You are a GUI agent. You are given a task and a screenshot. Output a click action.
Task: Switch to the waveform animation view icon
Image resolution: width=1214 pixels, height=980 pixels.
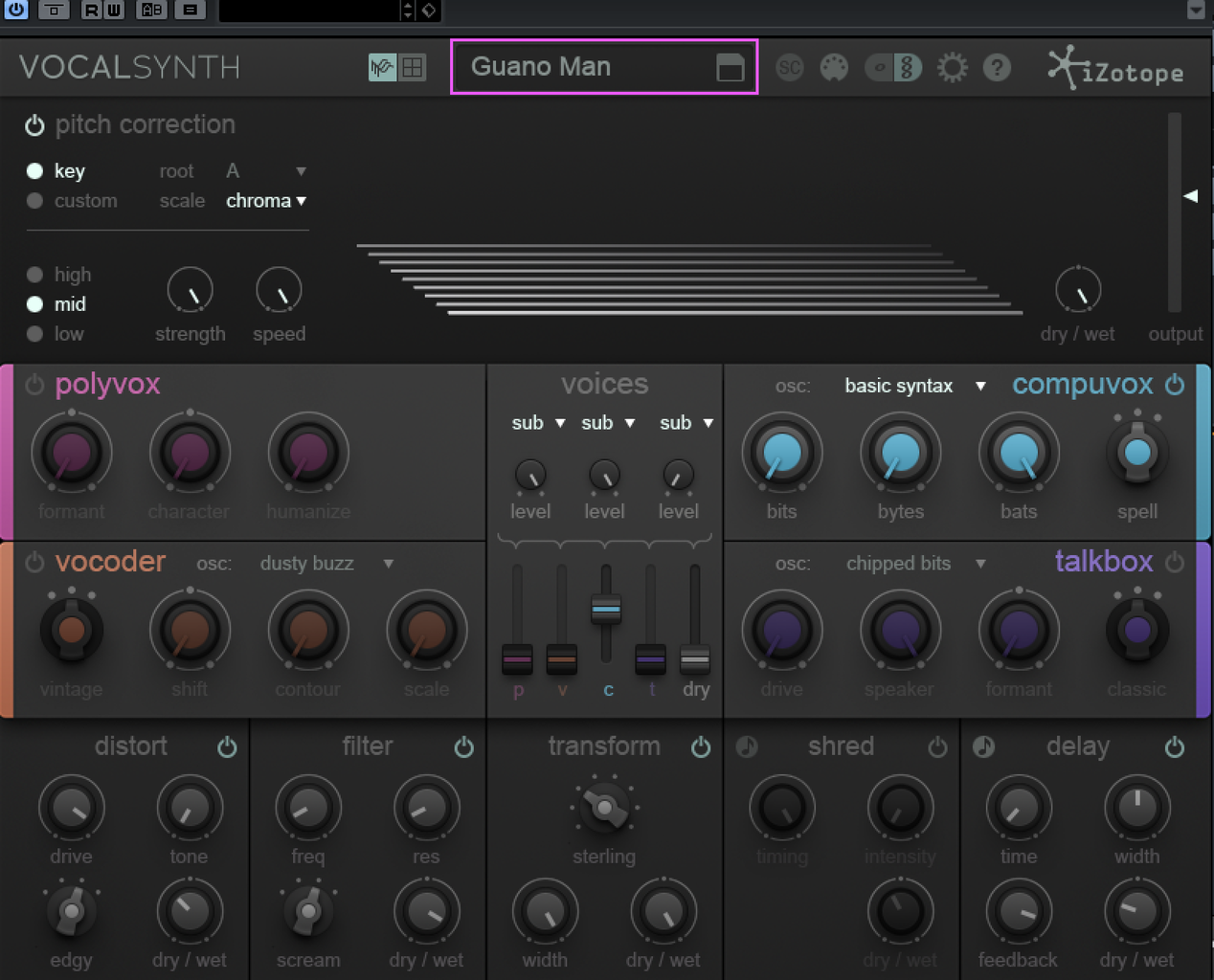coord(382,67)
